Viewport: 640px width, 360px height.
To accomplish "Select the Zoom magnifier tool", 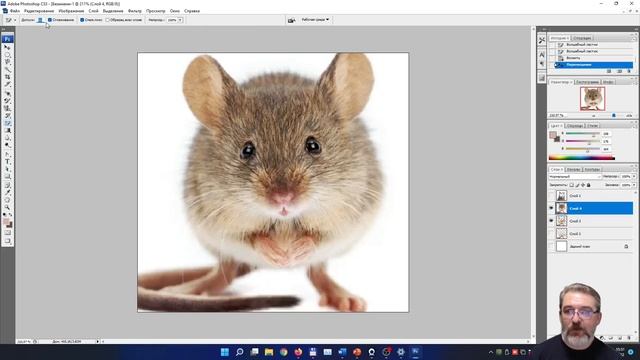I will tap(7, 207).
